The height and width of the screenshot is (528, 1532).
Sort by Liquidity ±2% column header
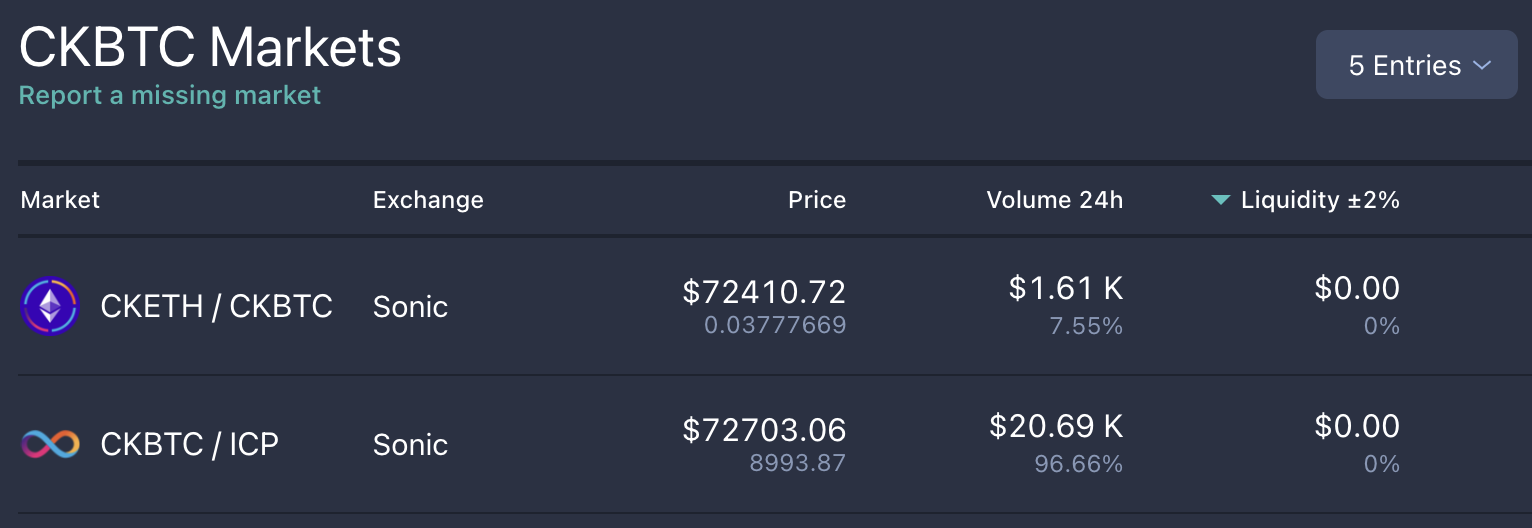coord(1319,200)
